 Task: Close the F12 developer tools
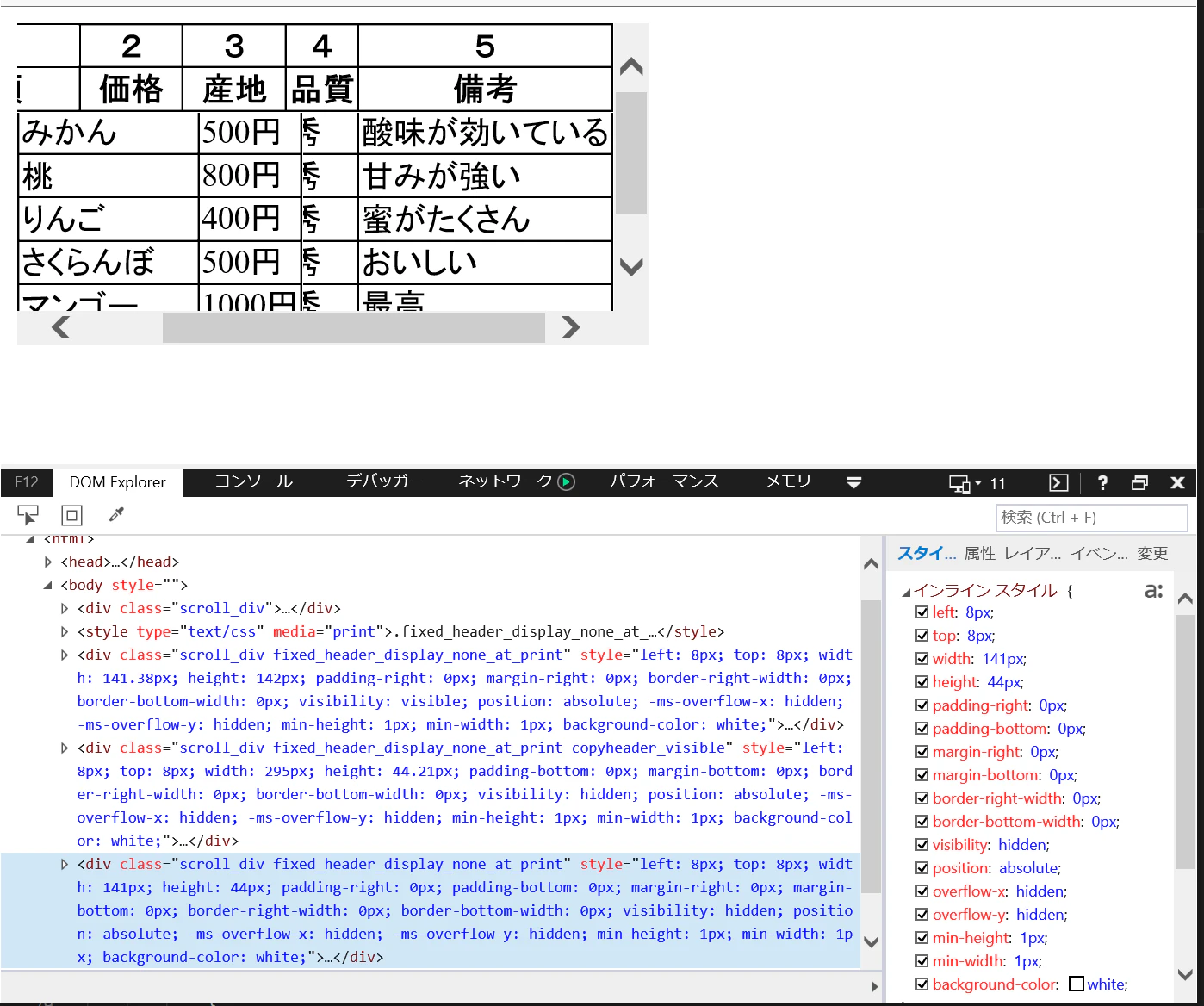1177,483
